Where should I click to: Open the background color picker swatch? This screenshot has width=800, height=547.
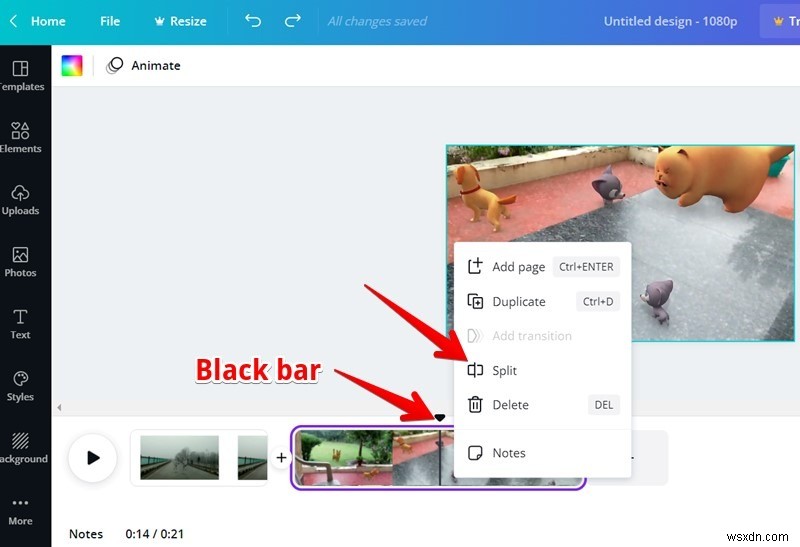click(72, 65)
